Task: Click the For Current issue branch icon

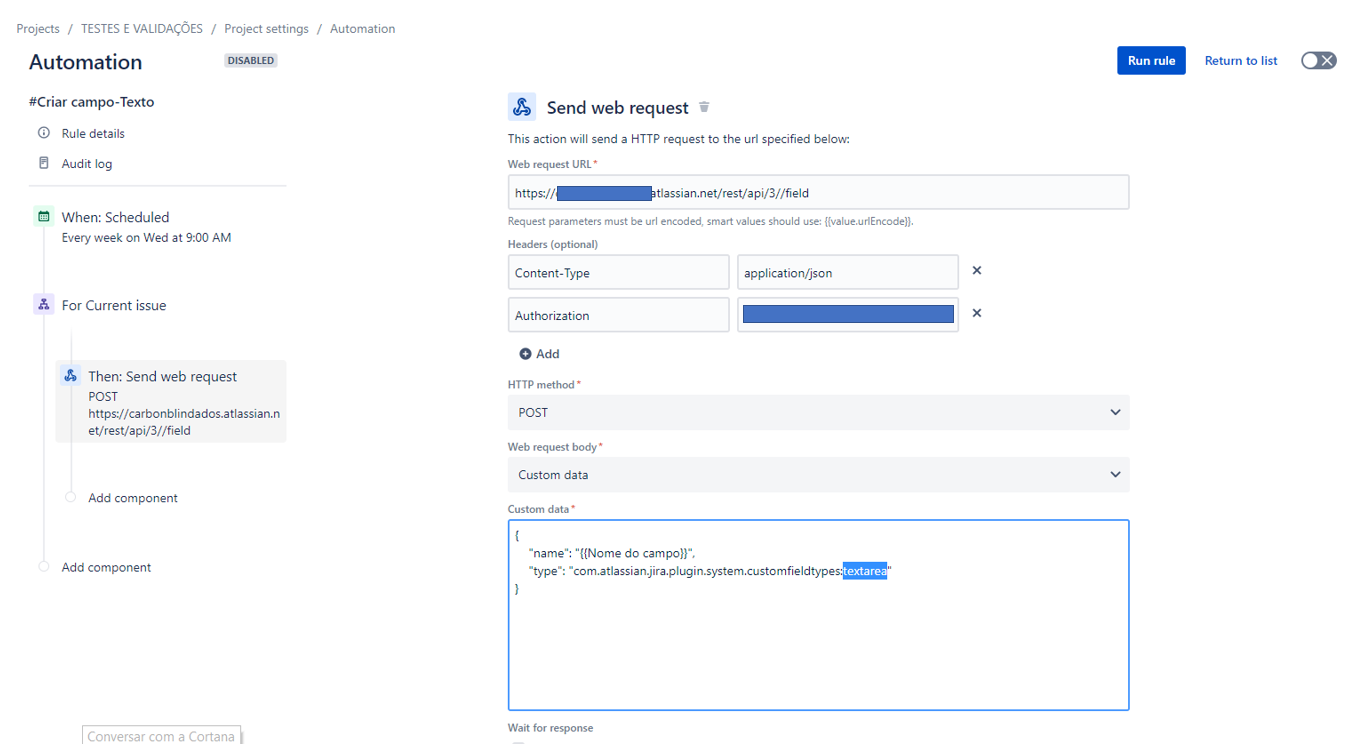Action: (x=43, y=305)
